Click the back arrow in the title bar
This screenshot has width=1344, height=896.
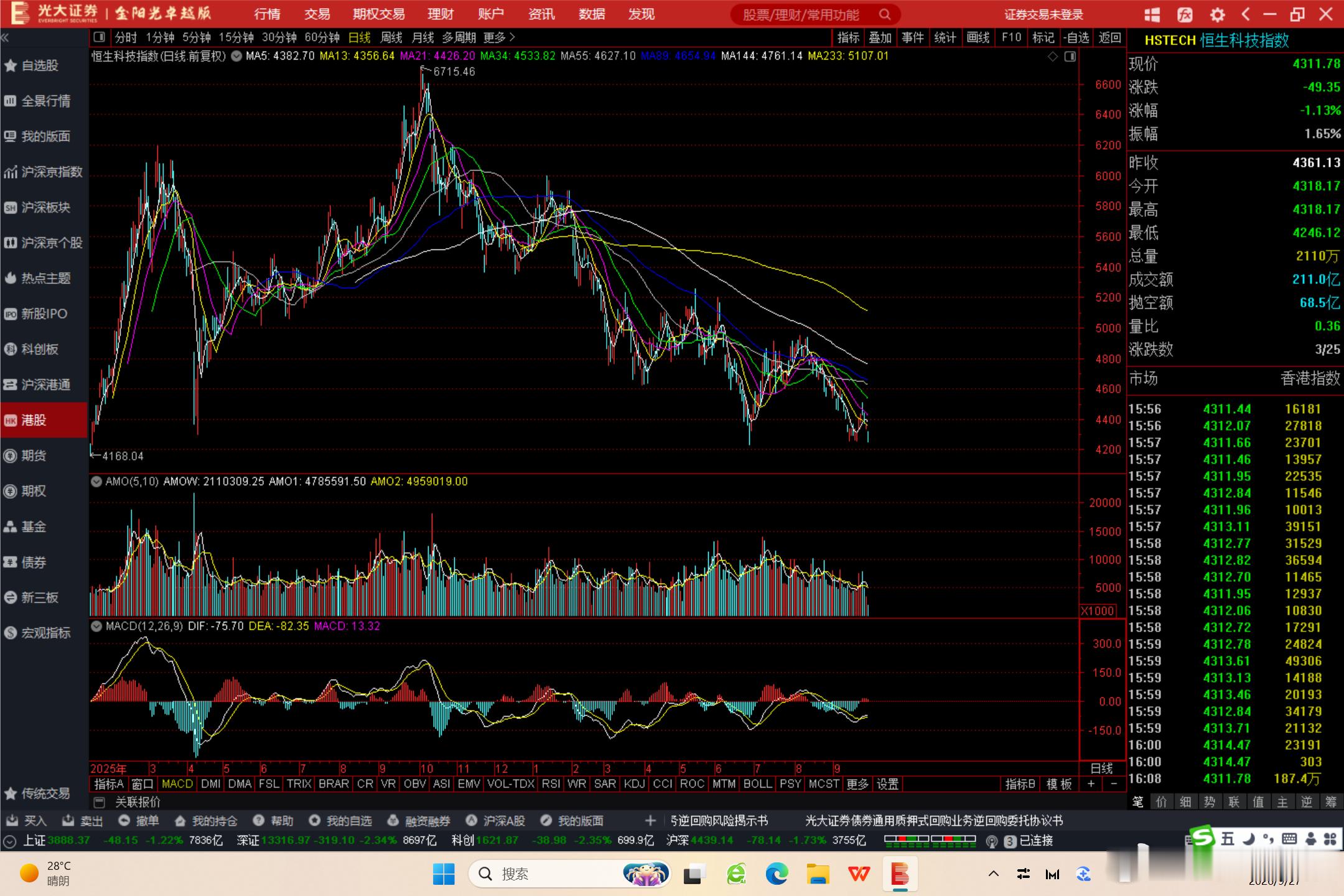(1246, 14)
